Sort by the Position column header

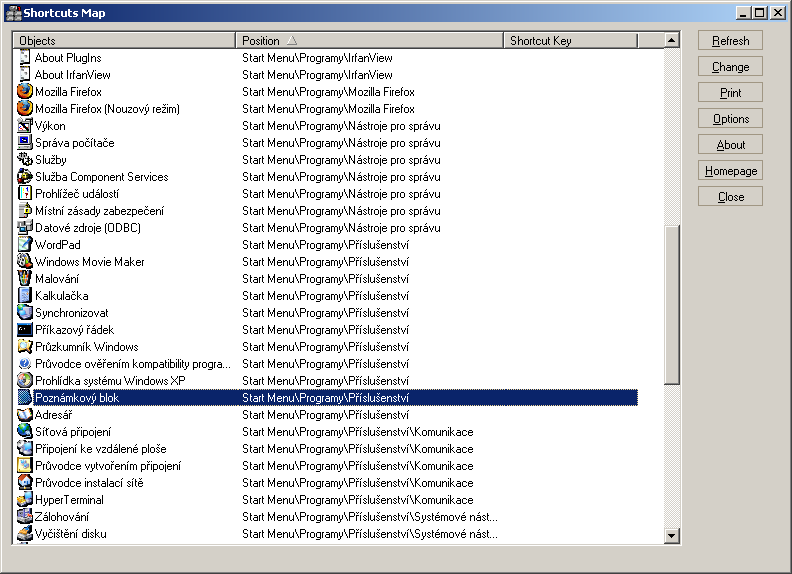369,40
